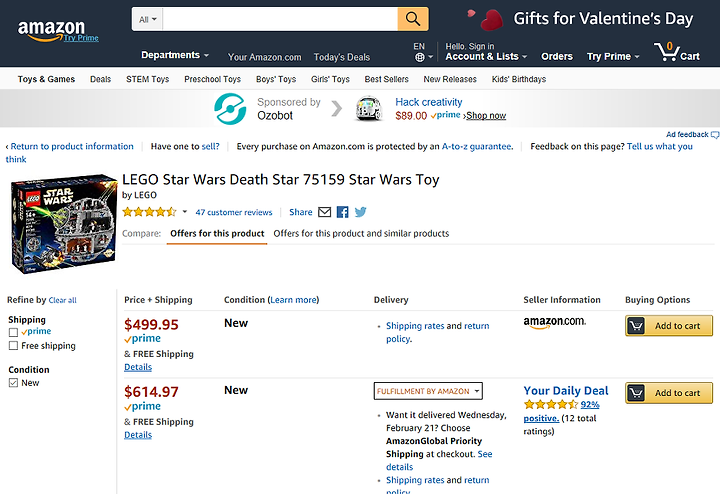The image size is (720, 494).
Task: Share product on Facebook icon
Action: point(342,212)
